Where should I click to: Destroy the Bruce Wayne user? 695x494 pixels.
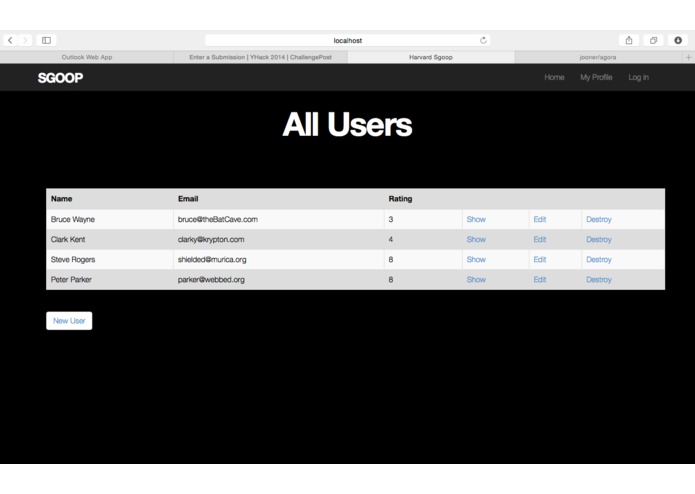pyautogui.click(x=599, y=219)
